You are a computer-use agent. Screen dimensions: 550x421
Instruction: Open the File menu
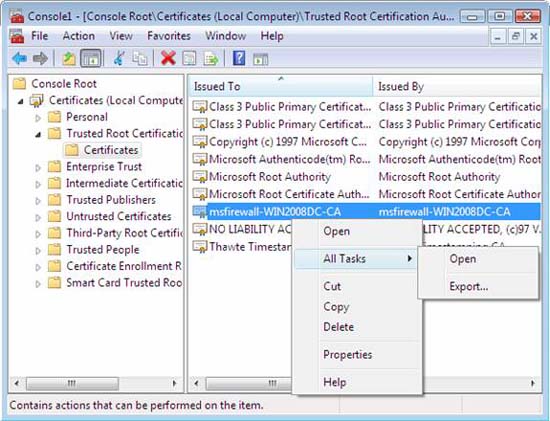click(40, 36)
